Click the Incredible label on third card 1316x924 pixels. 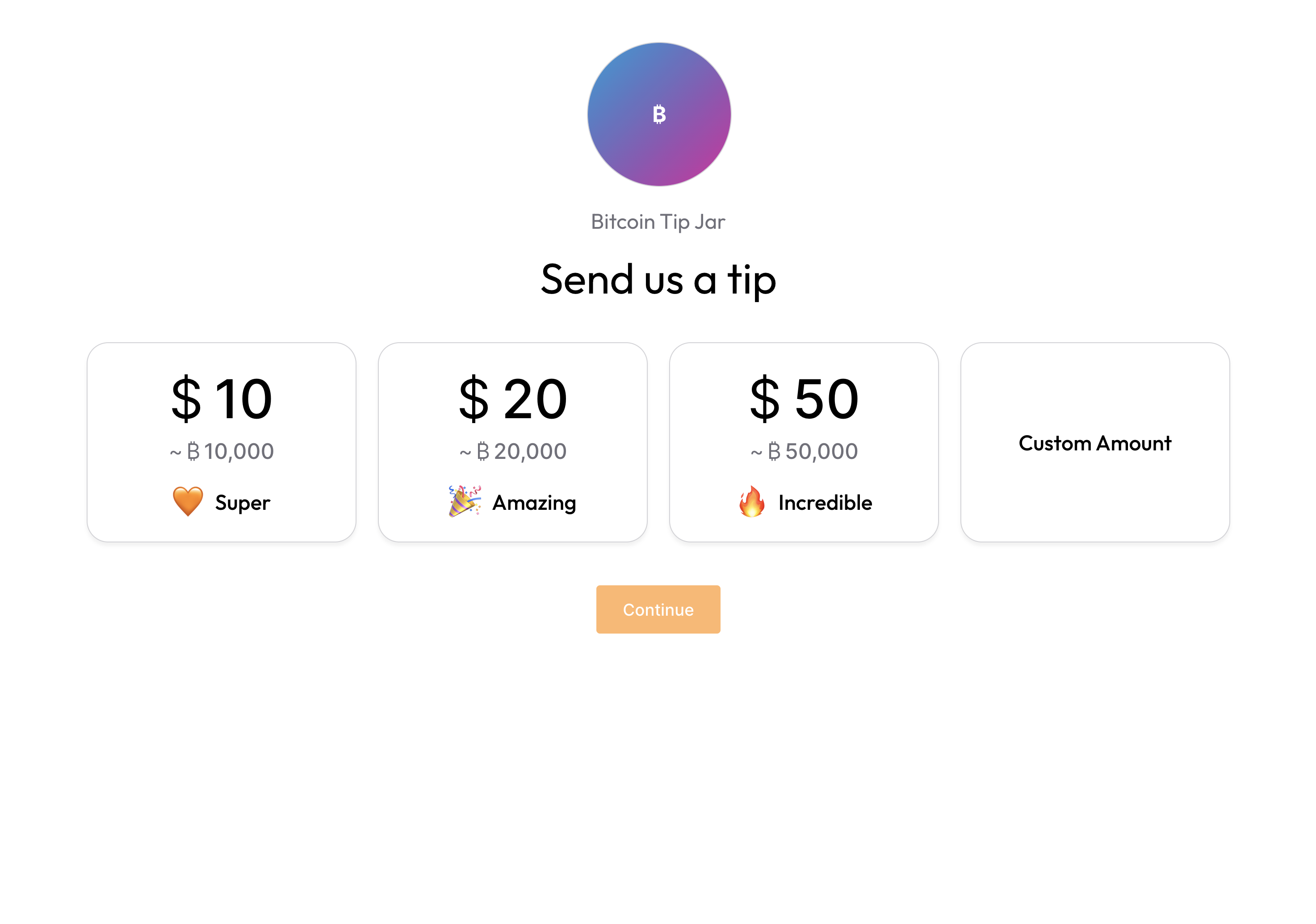tap(824, 502)
